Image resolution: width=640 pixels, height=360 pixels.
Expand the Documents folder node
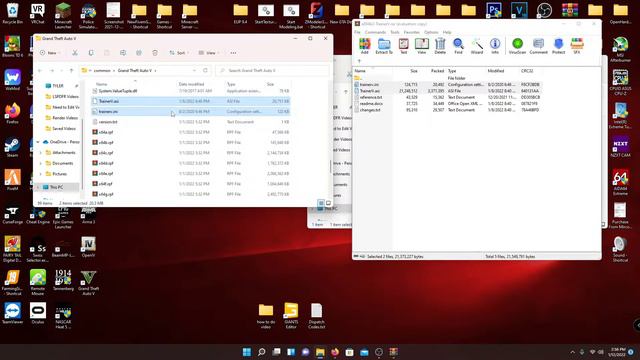pos(40,163)
